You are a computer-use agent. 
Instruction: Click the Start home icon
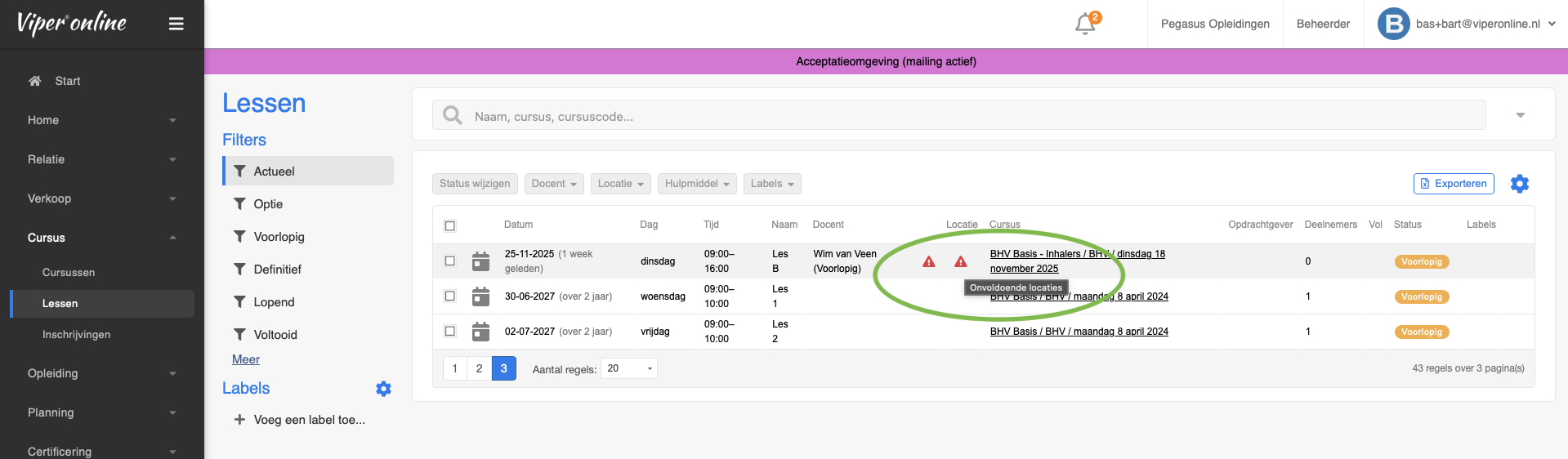(x=34, y=81)
